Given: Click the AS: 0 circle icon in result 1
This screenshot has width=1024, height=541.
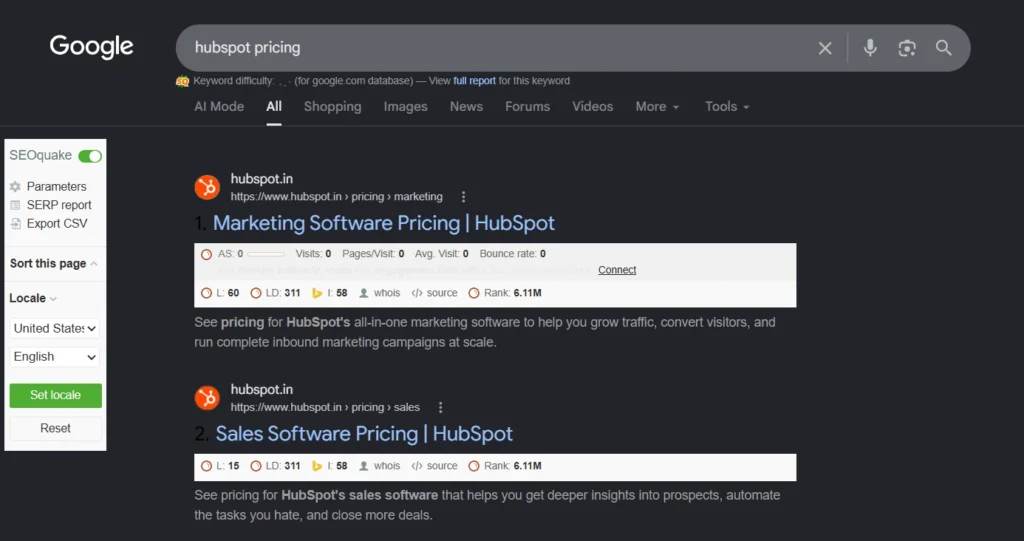Looking at the screenshot, I should (206, 254).
